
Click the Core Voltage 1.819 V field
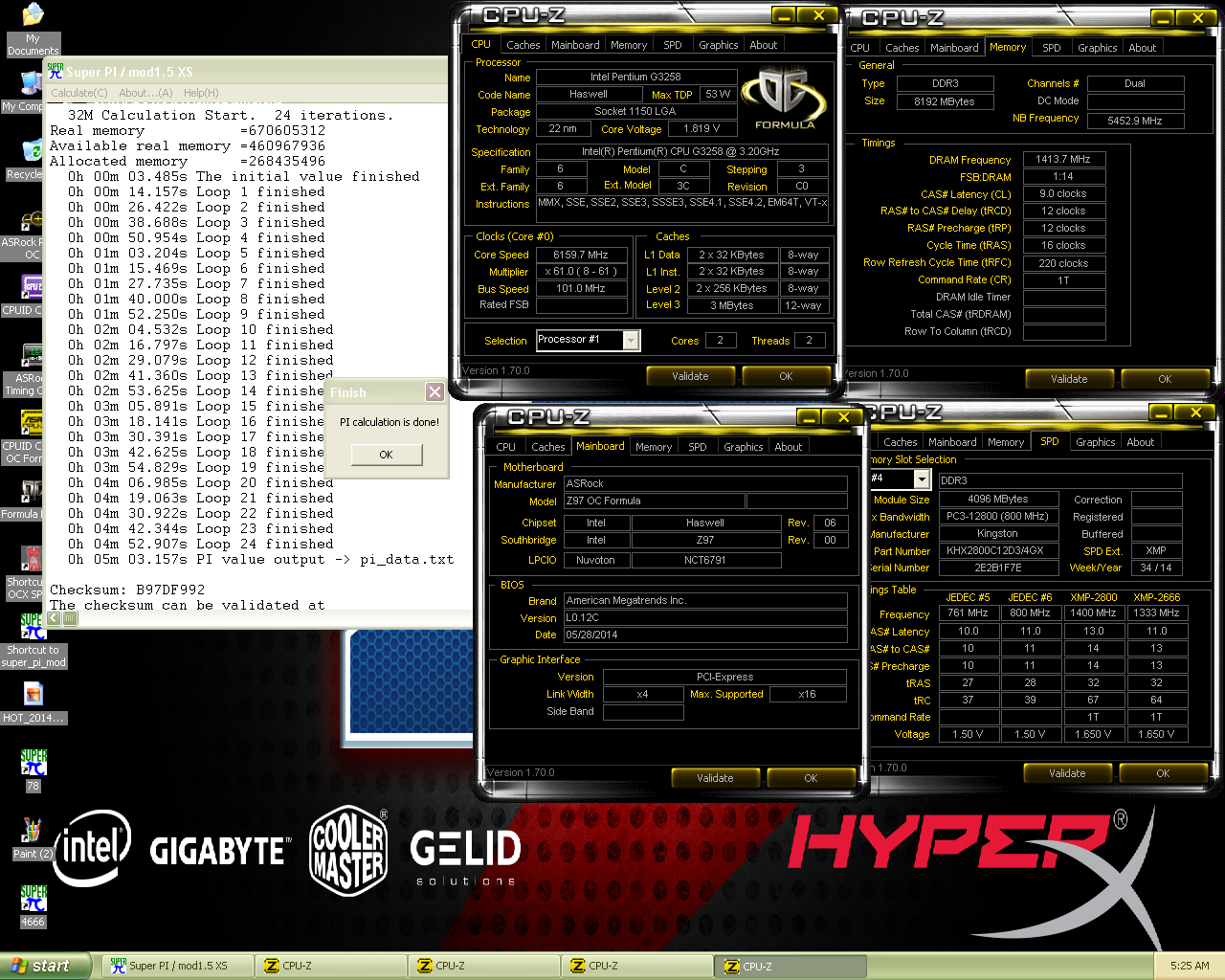702,128
